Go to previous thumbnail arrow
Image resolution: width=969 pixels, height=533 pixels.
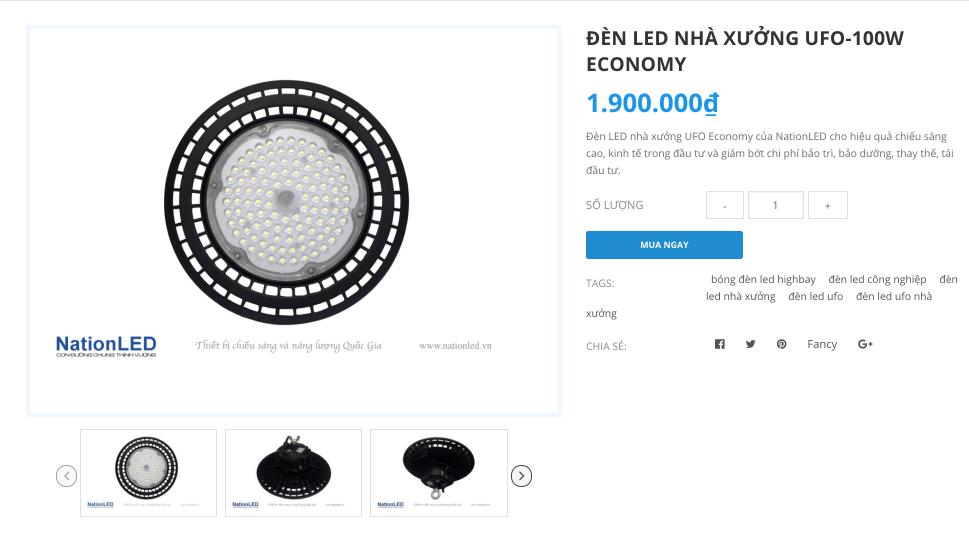66,476
